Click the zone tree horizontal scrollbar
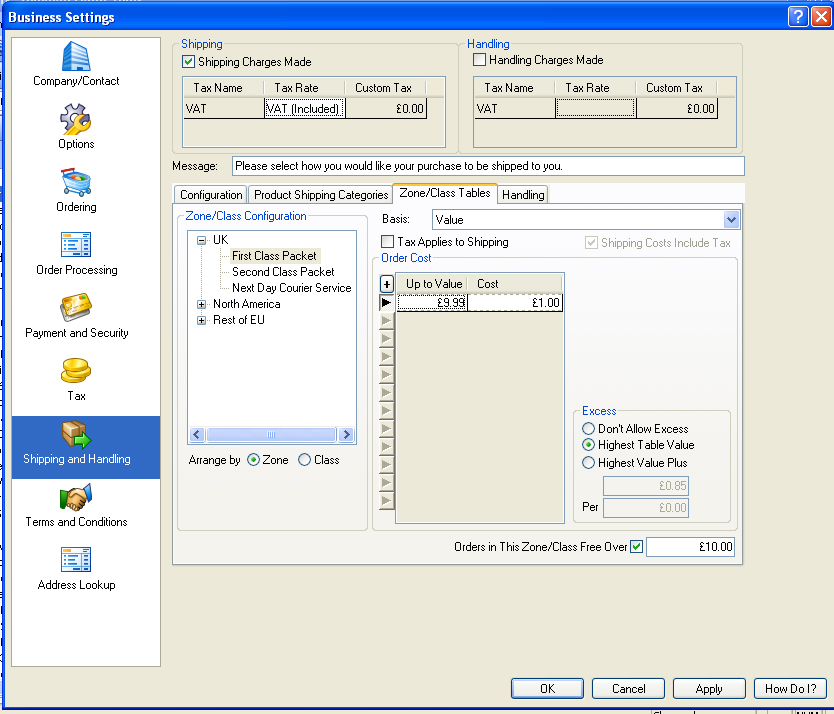Image resolution: width=834 pixels, height=714 pixels. click(x=270, y=435)
